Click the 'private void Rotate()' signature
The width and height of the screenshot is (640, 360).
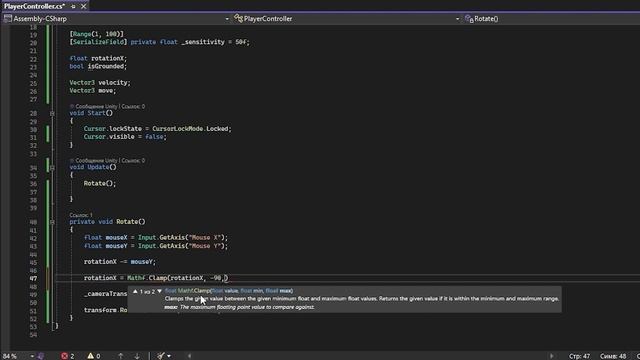(x=107, y=222)
